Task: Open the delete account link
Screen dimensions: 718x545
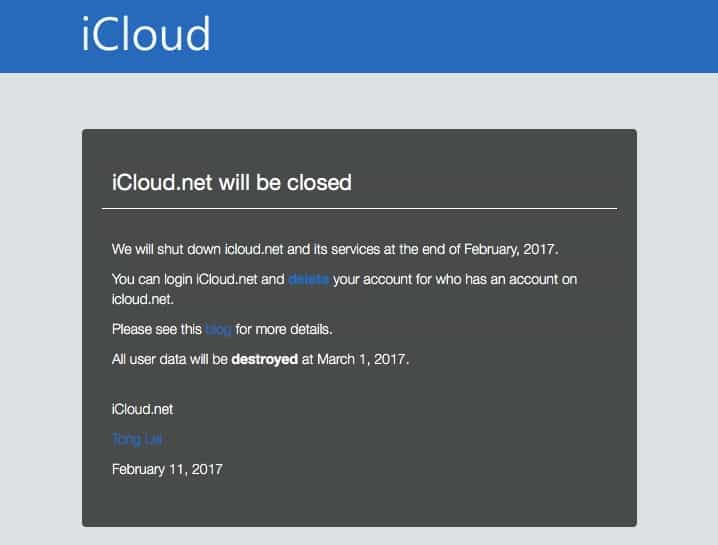Action: (x=308, y=280)
